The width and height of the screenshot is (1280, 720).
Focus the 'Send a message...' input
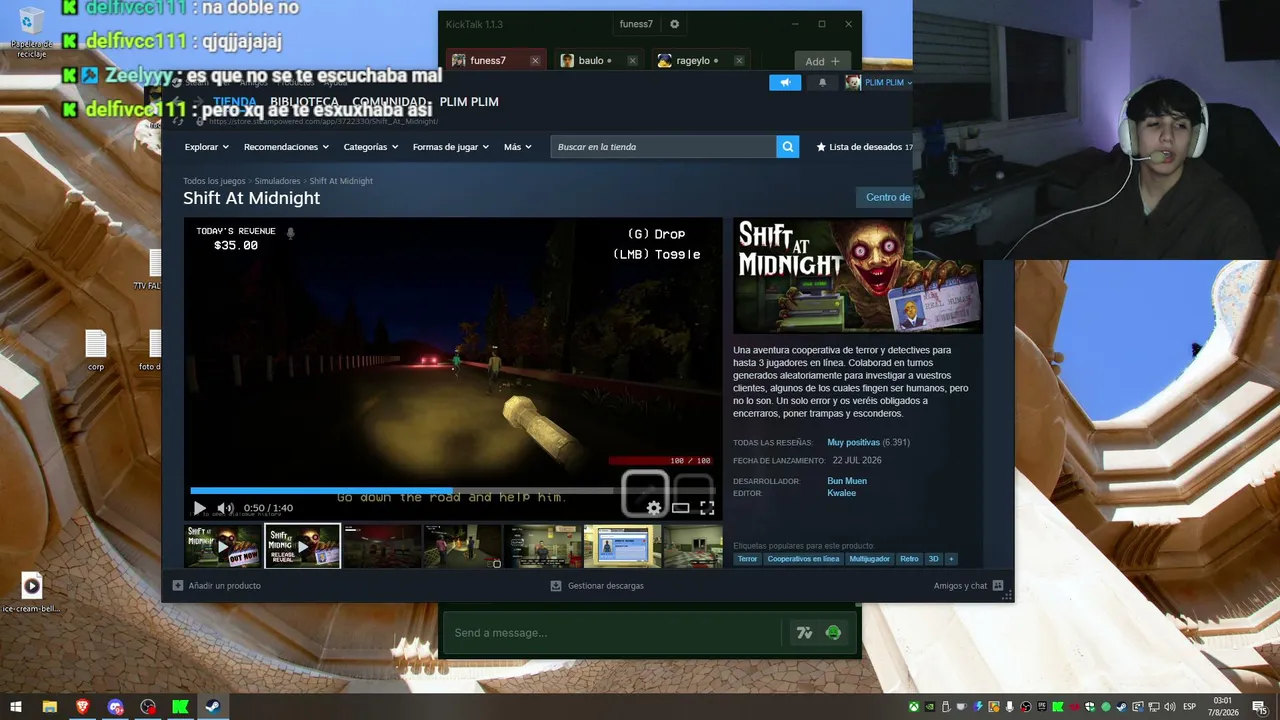tap(612, 633)
